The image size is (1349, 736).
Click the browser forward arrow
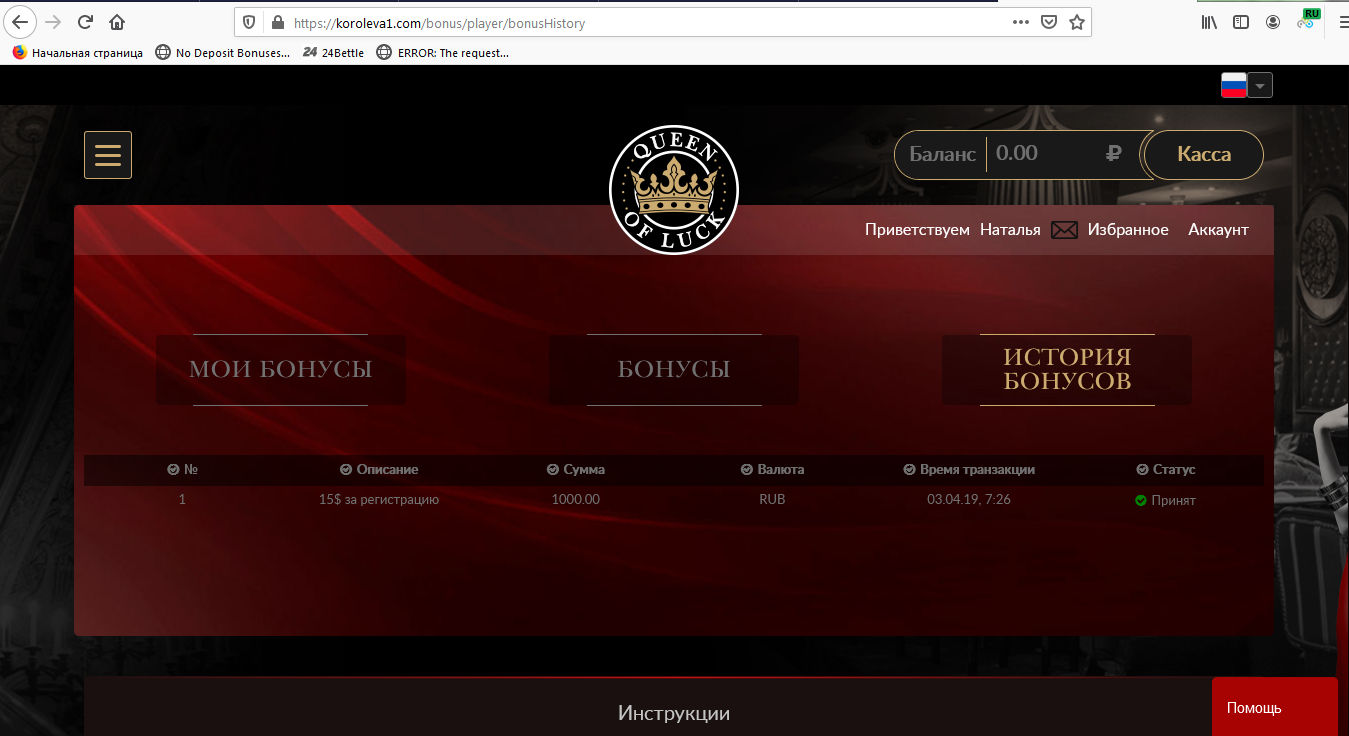pos(54,22)
